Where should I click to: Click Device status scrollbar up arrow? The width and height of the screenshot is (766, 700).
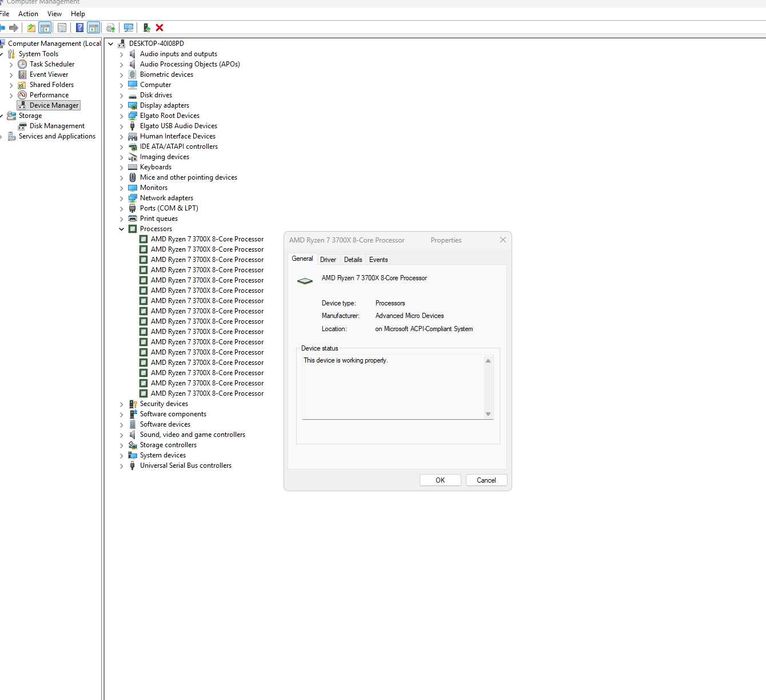pyautogui.click(x=488, y=361)
